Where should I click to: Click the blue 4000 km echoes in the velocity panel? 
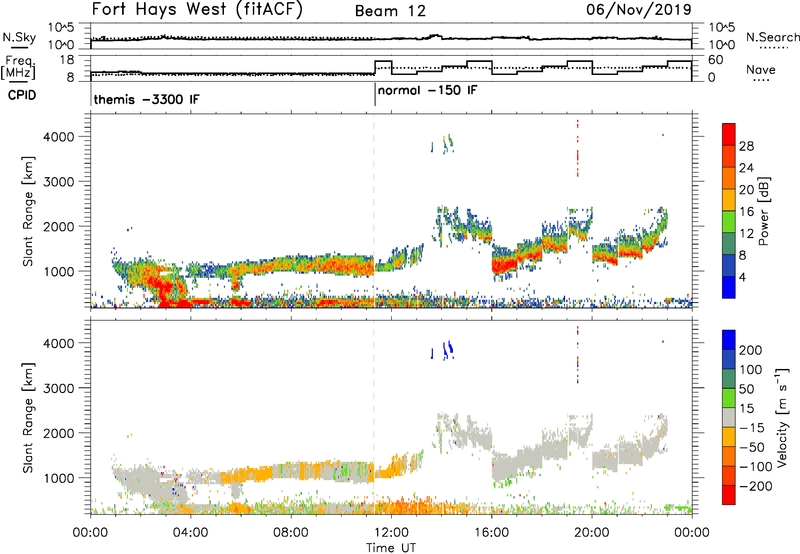442,351
